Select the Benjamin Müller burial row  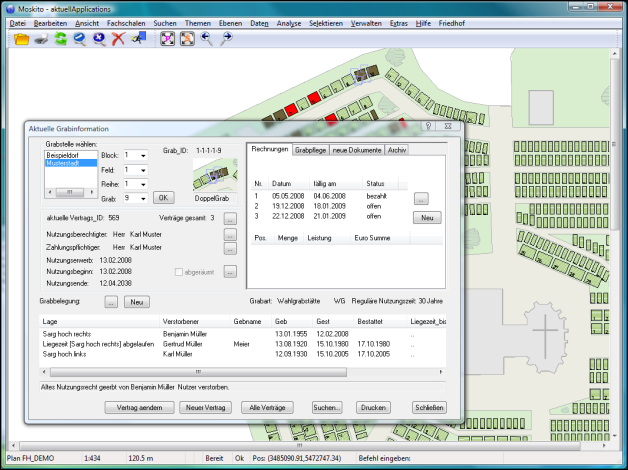click(x=243, y=334)
